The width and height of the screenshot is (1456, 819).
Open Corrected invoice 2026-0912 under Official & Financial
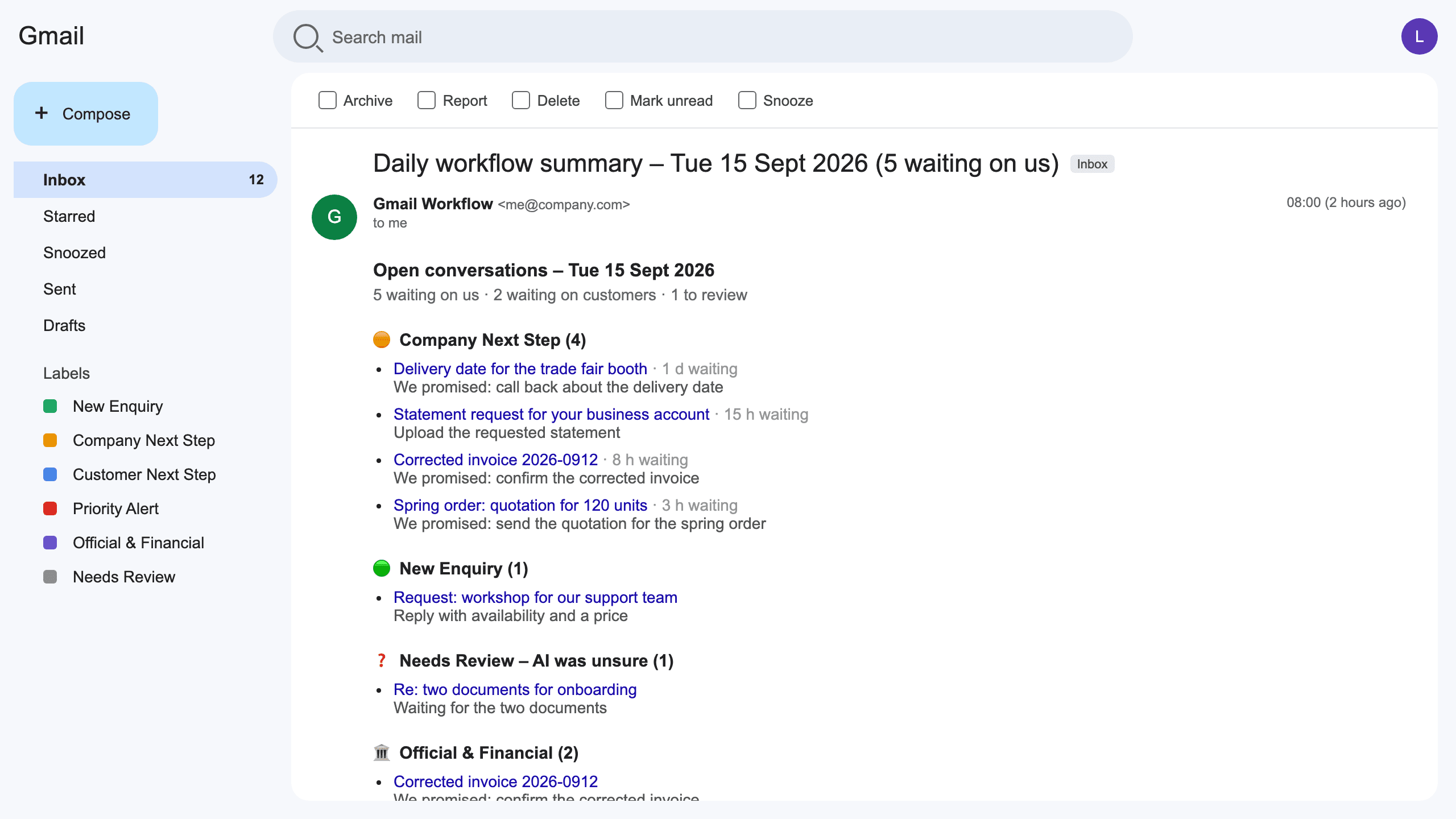tap(495, 781)
